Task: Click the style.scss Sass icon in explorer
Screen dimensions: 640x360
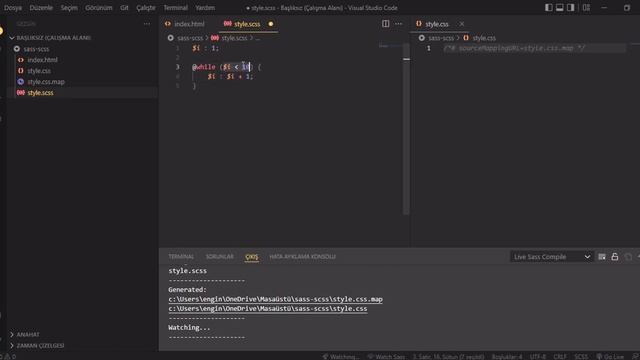Action: (x=20, y=93)
